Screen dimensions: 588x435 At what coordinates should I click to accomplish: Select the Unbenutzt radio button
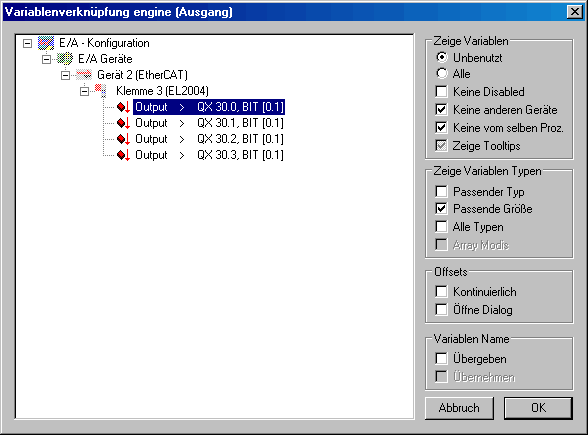(442, 57)
